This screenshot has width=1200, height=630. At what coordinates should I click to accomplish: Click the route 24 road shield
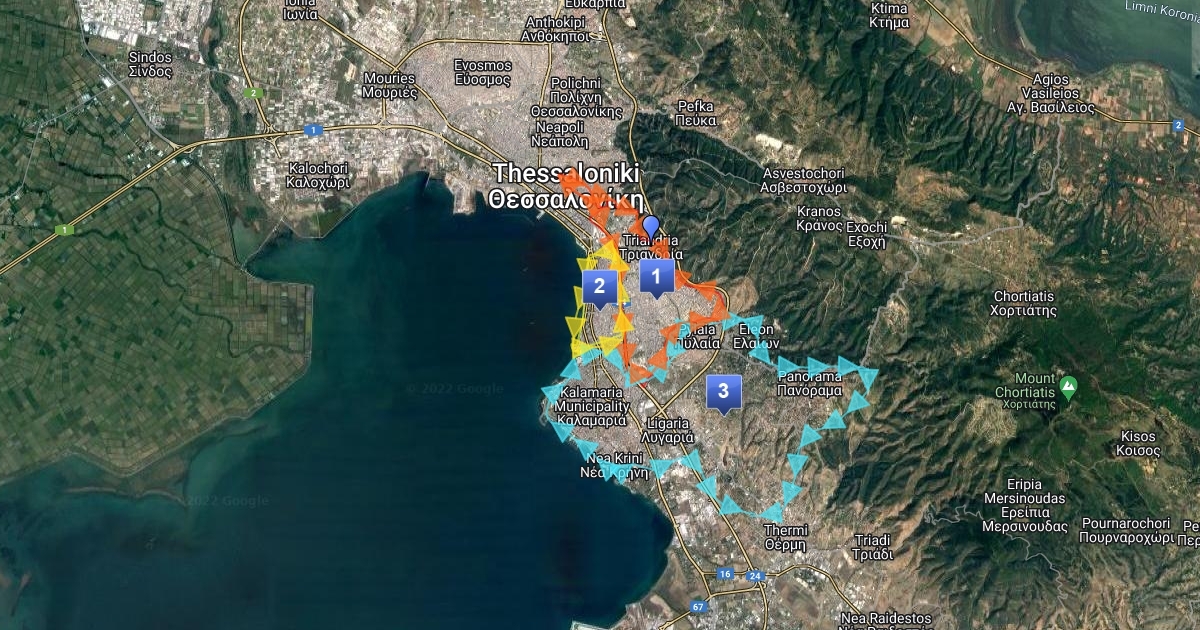[755, 575]
